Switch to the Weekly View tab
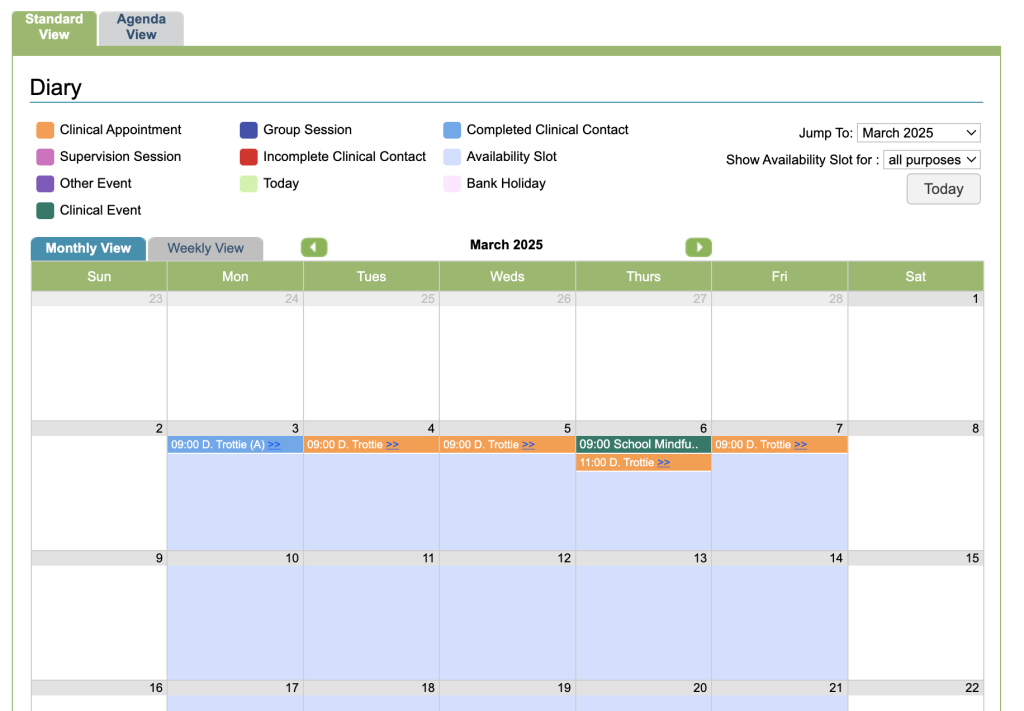This screenshot has height=711, width=1024. 205,249
